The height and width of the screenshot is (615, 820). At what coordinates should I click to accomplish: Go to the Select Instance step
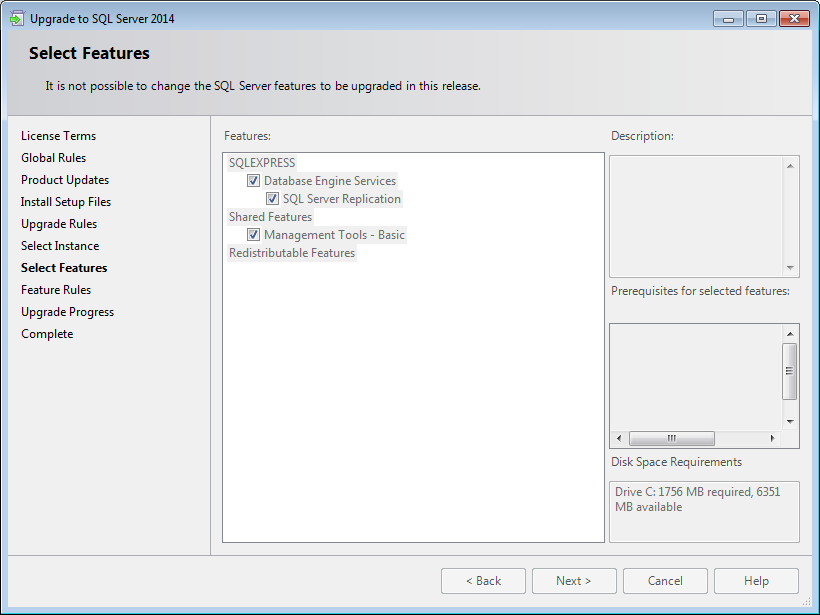coord(60,246)
